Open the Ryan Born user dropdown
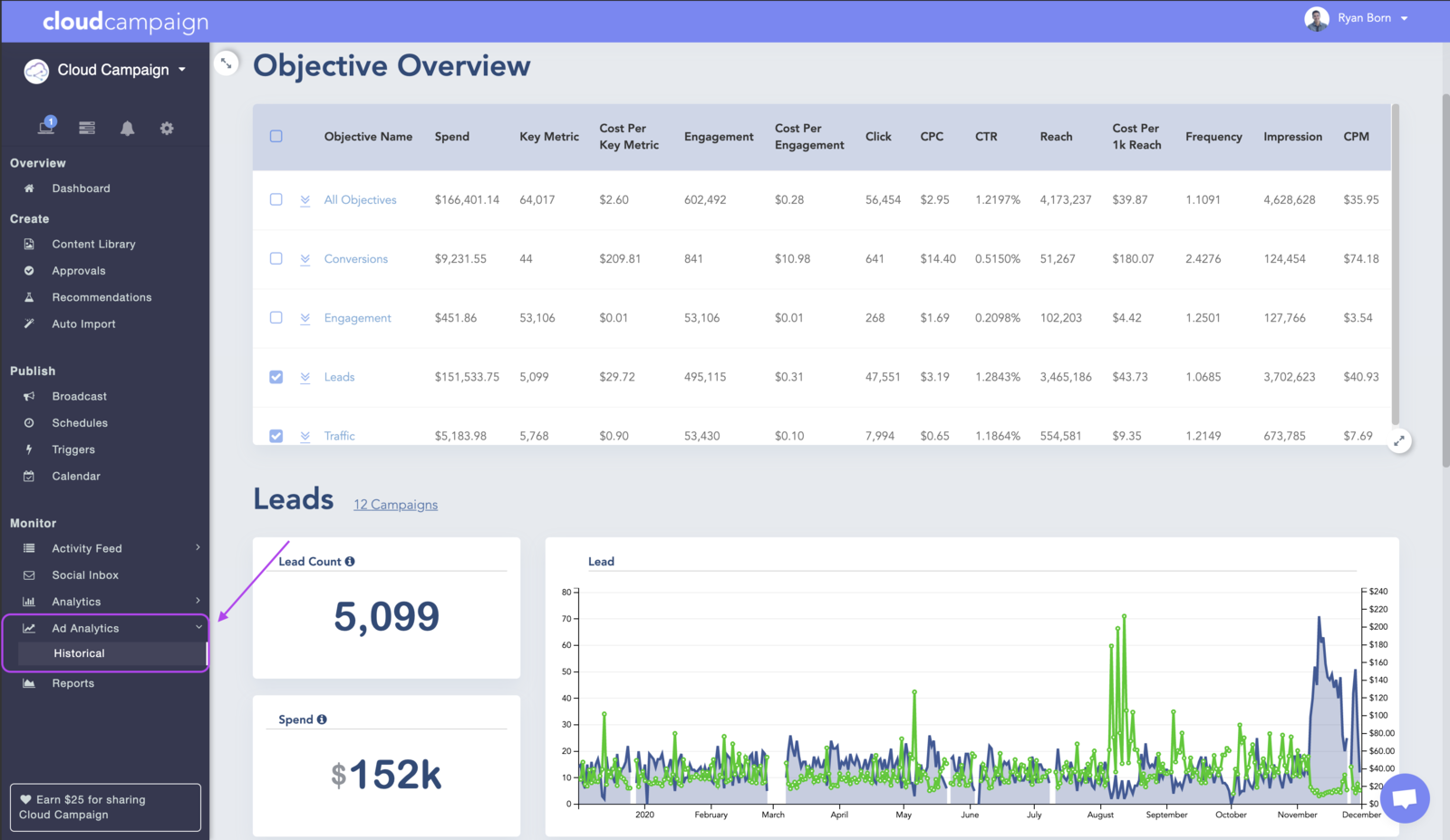Image resolution: width=1450 pixels, height=840 pixels. [1357, 18]
